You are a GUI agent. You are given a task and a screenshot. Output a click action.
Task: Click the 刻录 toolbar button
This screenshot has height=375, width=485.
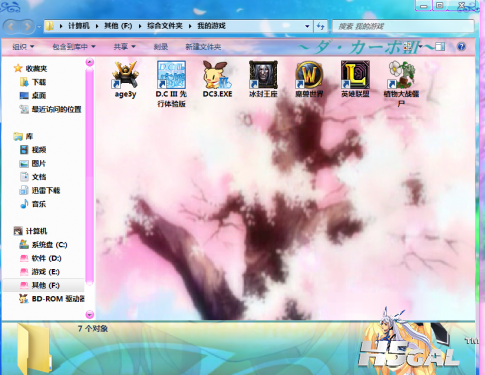click(x=161, y=47)
